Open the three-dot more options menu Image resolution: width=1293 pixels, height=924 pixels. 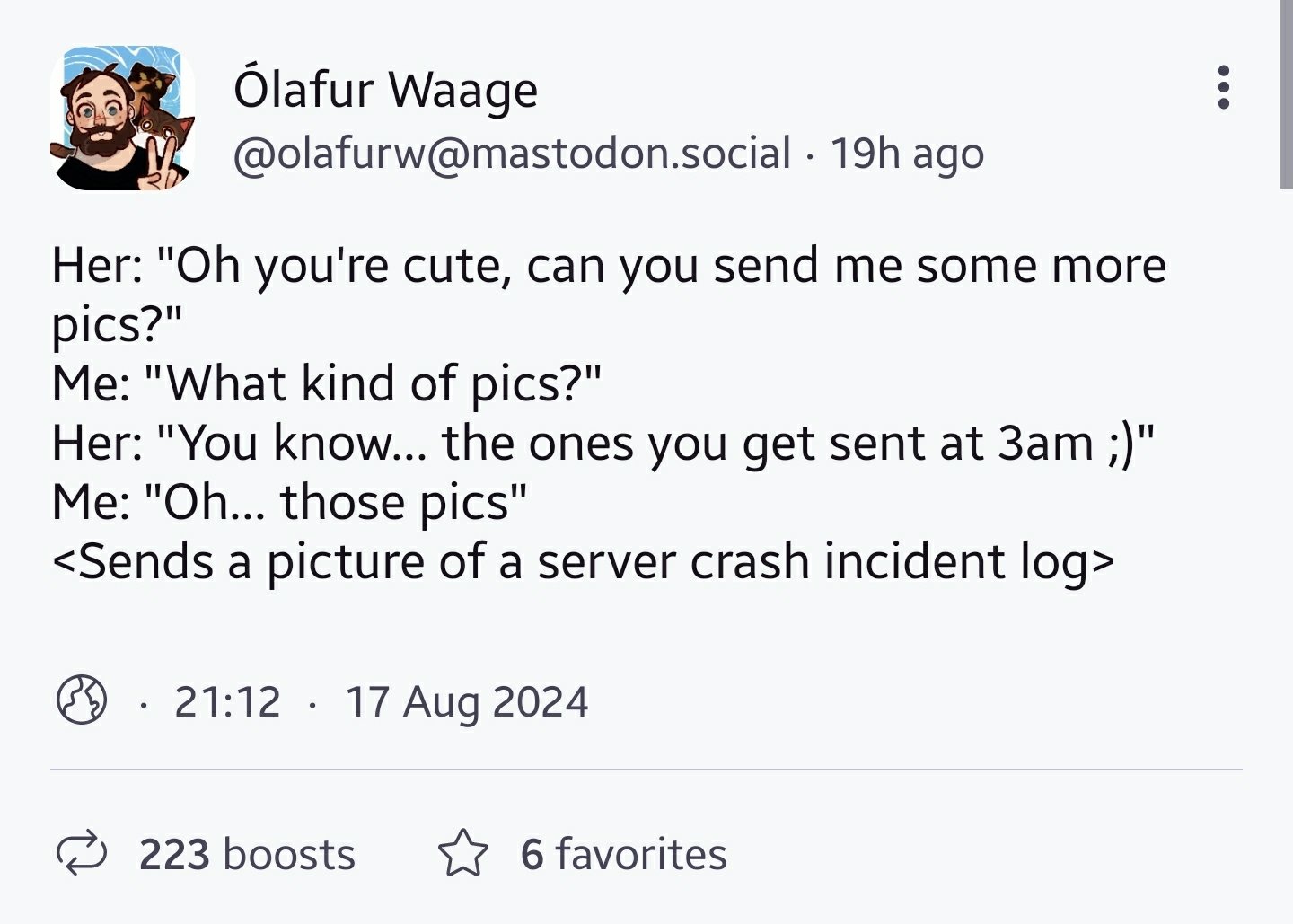point(1222,88)
